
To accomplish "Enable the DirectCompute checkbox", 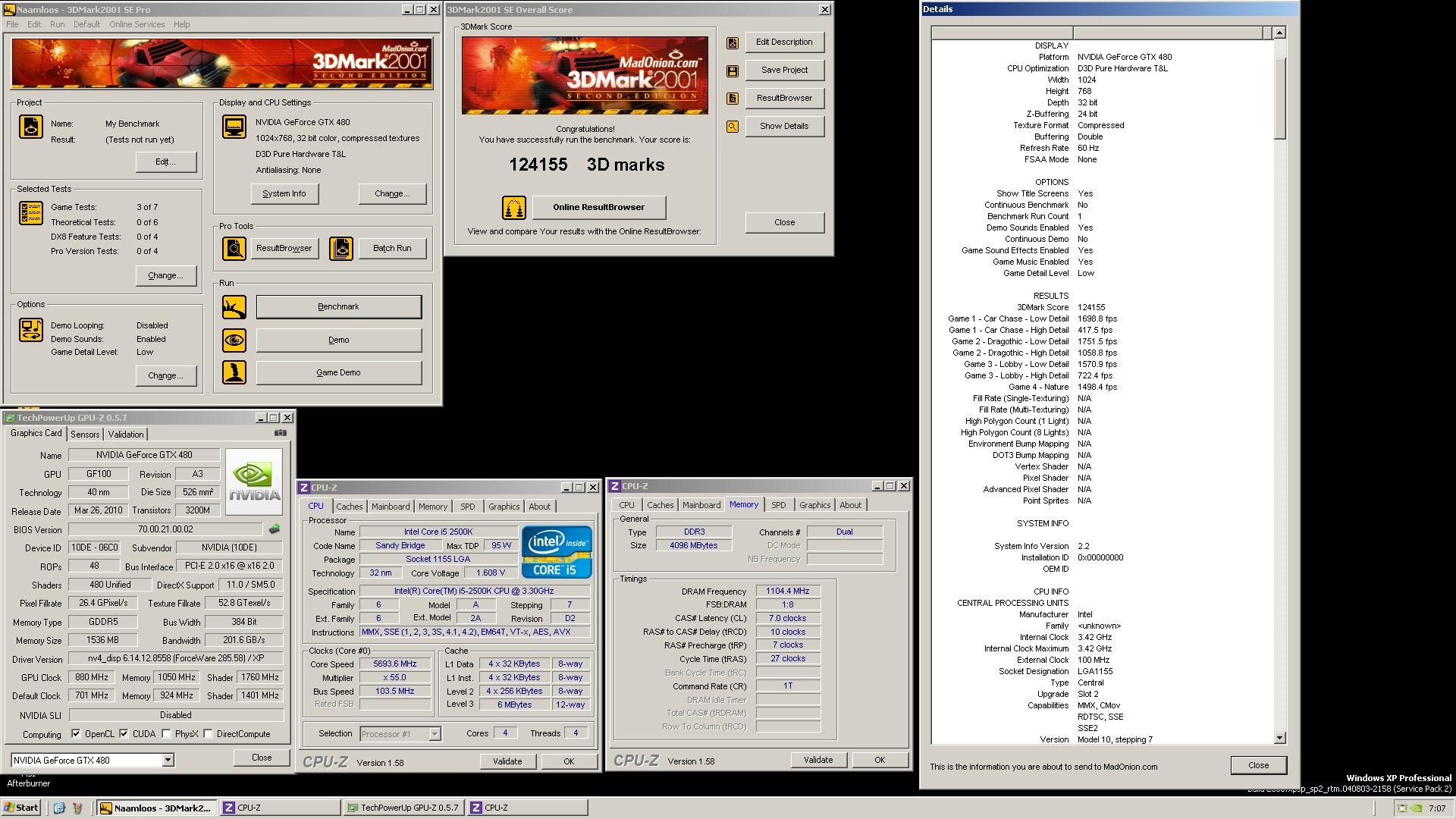I will point(208,734).
